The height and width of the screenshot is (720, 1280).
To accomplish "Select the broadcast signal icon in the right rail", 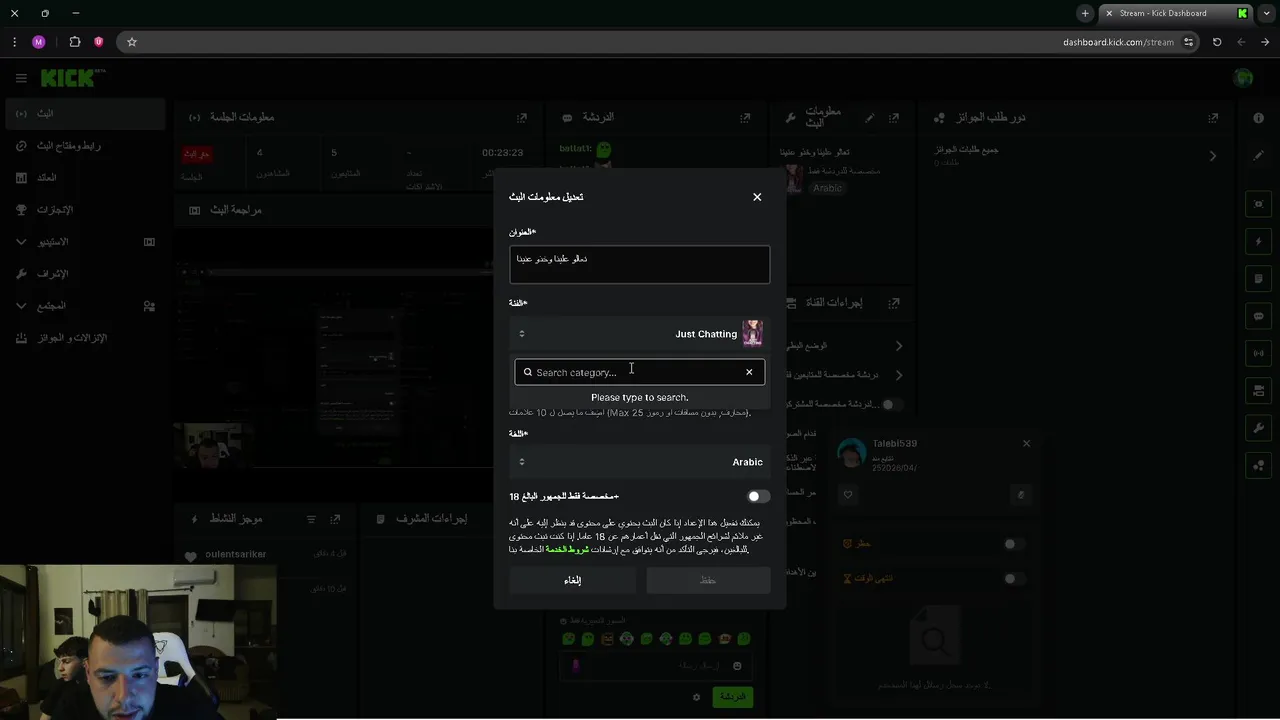I will pyautogui.click(x=1258, y=353).
